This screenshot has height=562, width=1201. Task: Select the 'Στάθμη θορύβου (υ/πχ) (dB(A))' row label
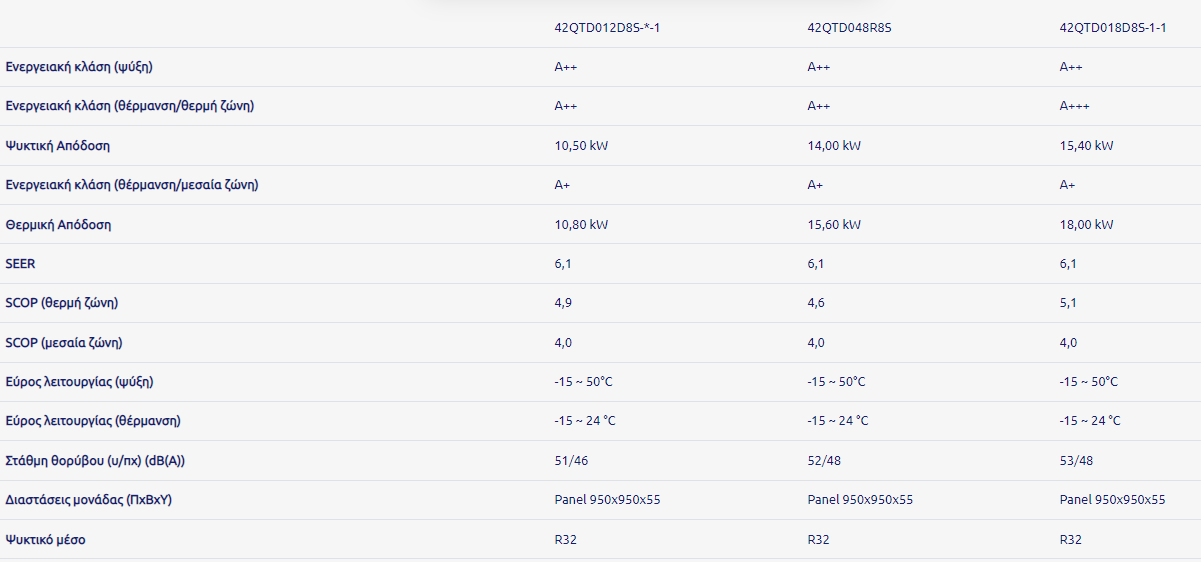95,461
